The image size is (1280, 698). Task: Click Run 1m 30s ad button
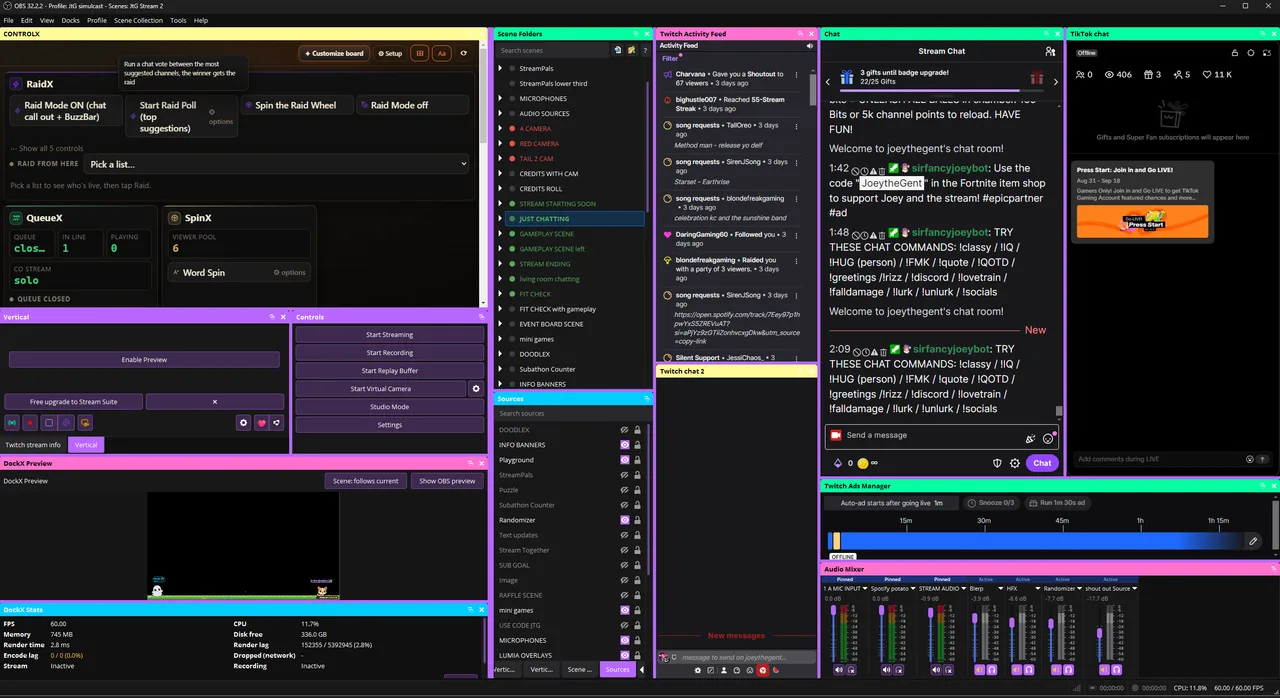1056,503
